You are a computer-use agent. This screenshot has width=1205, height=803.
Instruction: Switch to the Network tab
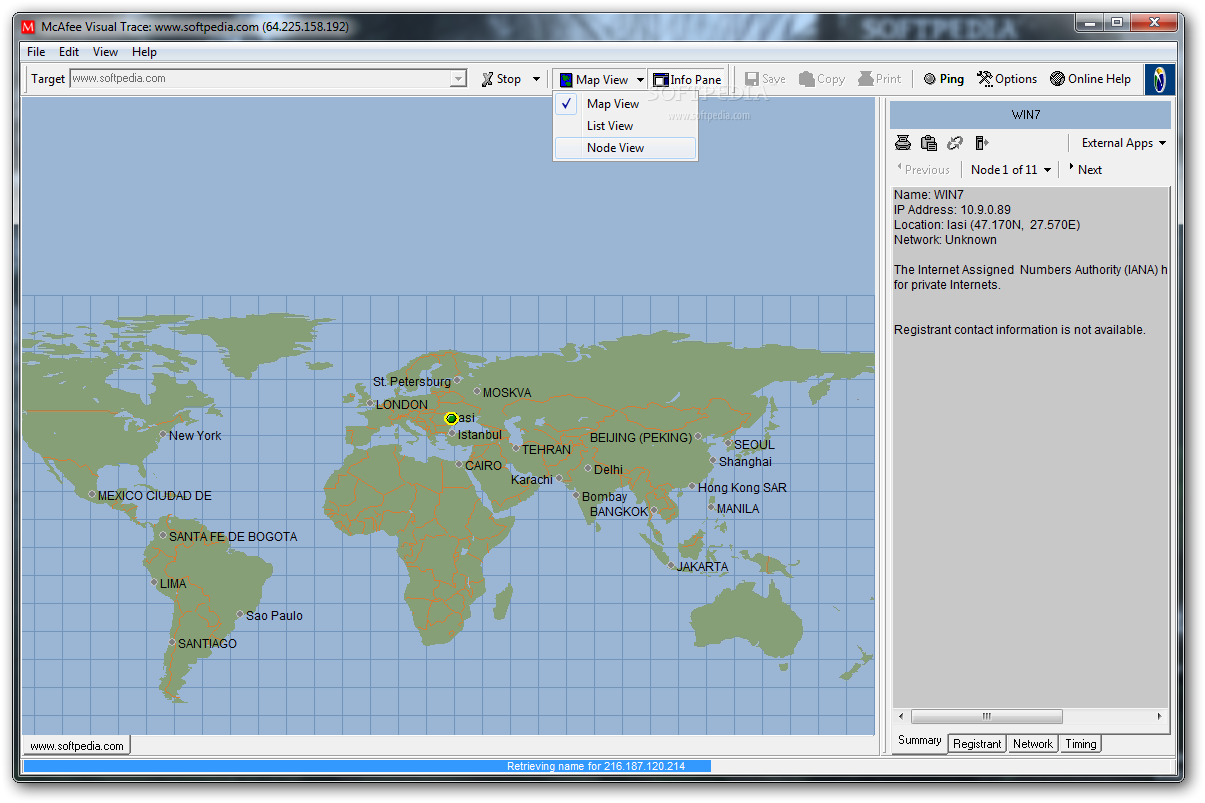click(1032, 744)
